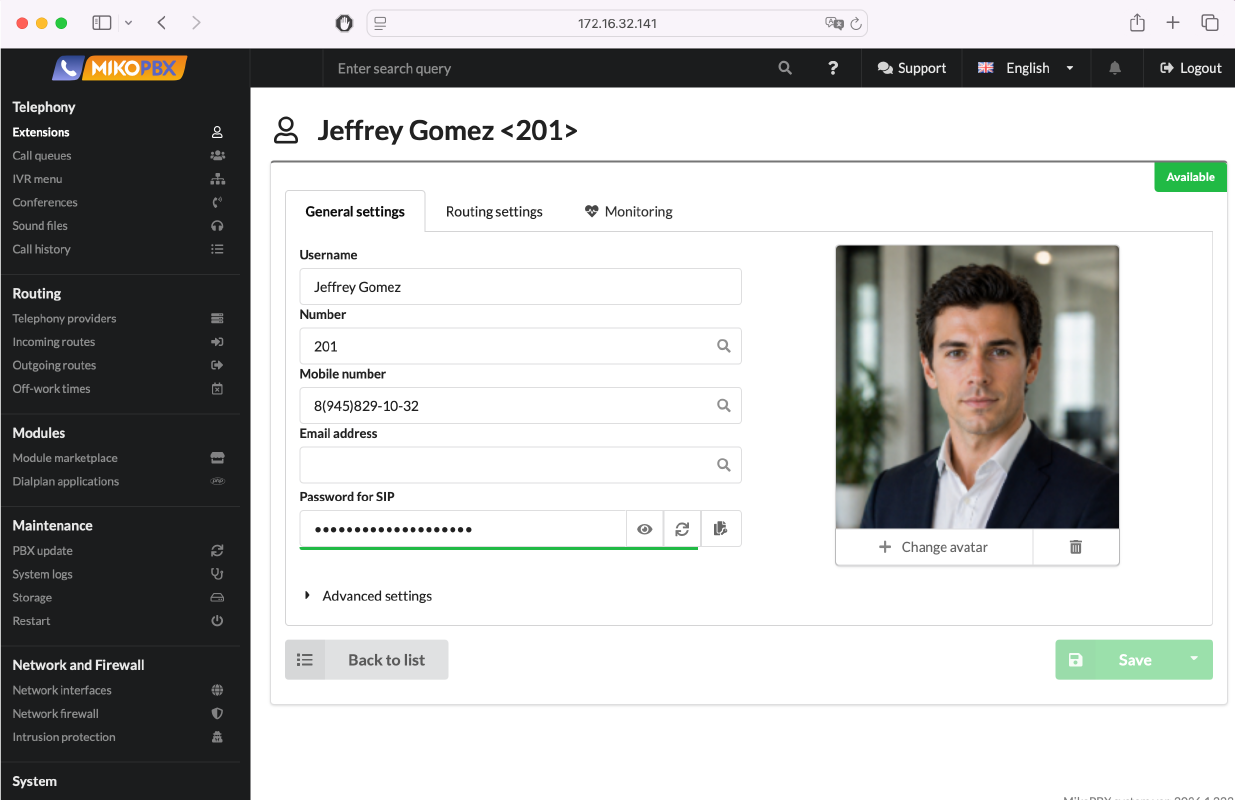Open the help question mark icon
The height and width of the screenshot is (800, 1236).
pos(833,68)
